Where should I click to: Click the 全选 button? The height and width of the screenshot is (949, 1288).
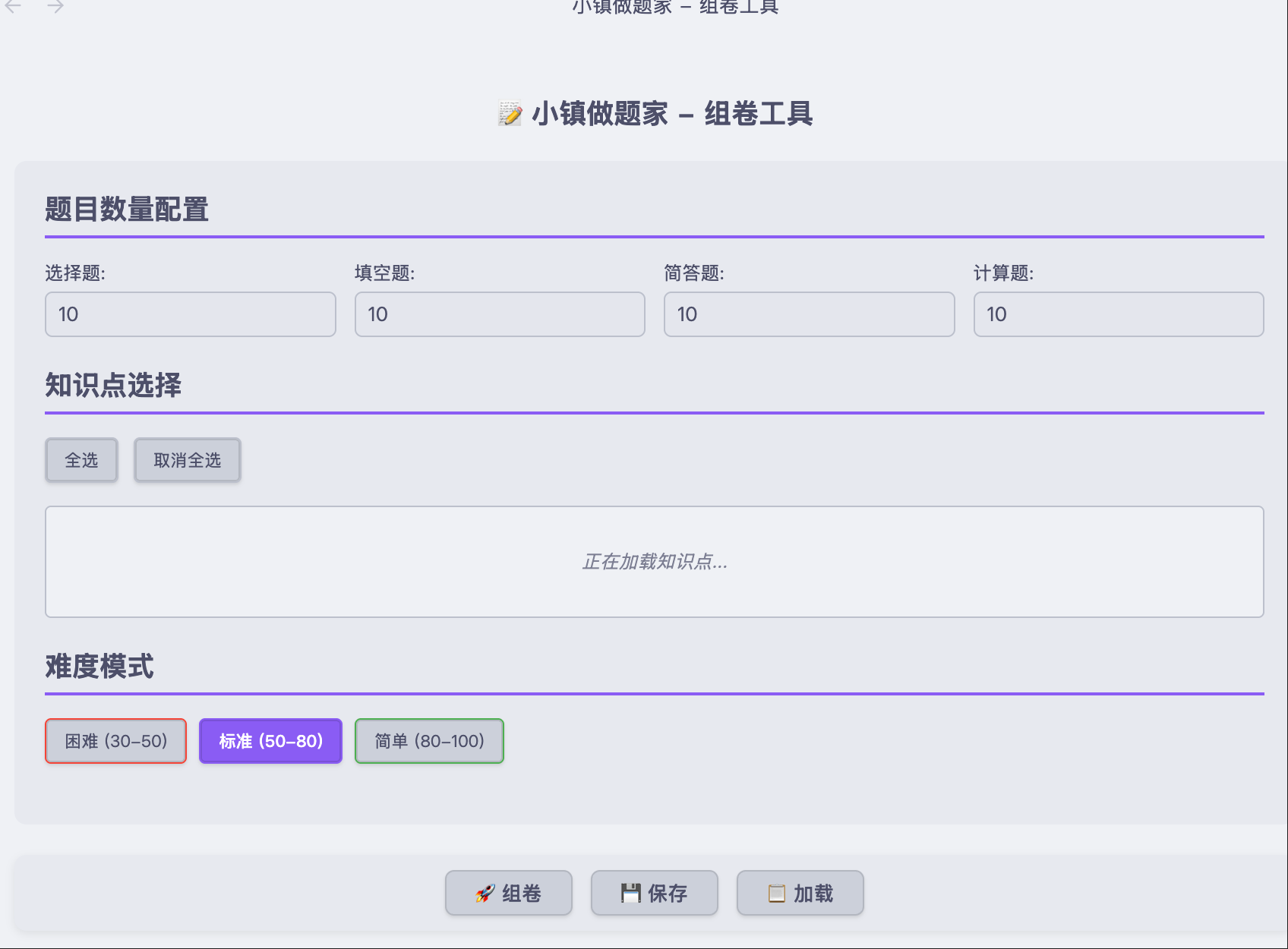81,460
